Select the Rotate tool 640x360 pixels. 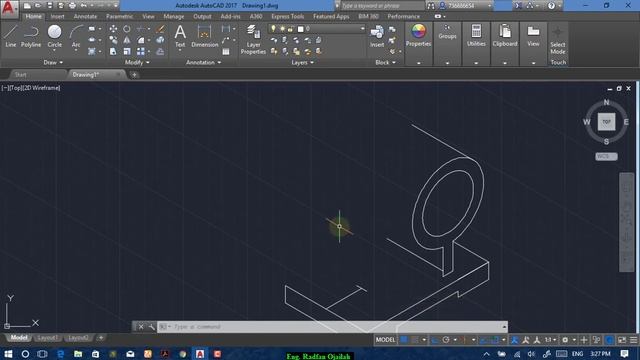point(127,29)
